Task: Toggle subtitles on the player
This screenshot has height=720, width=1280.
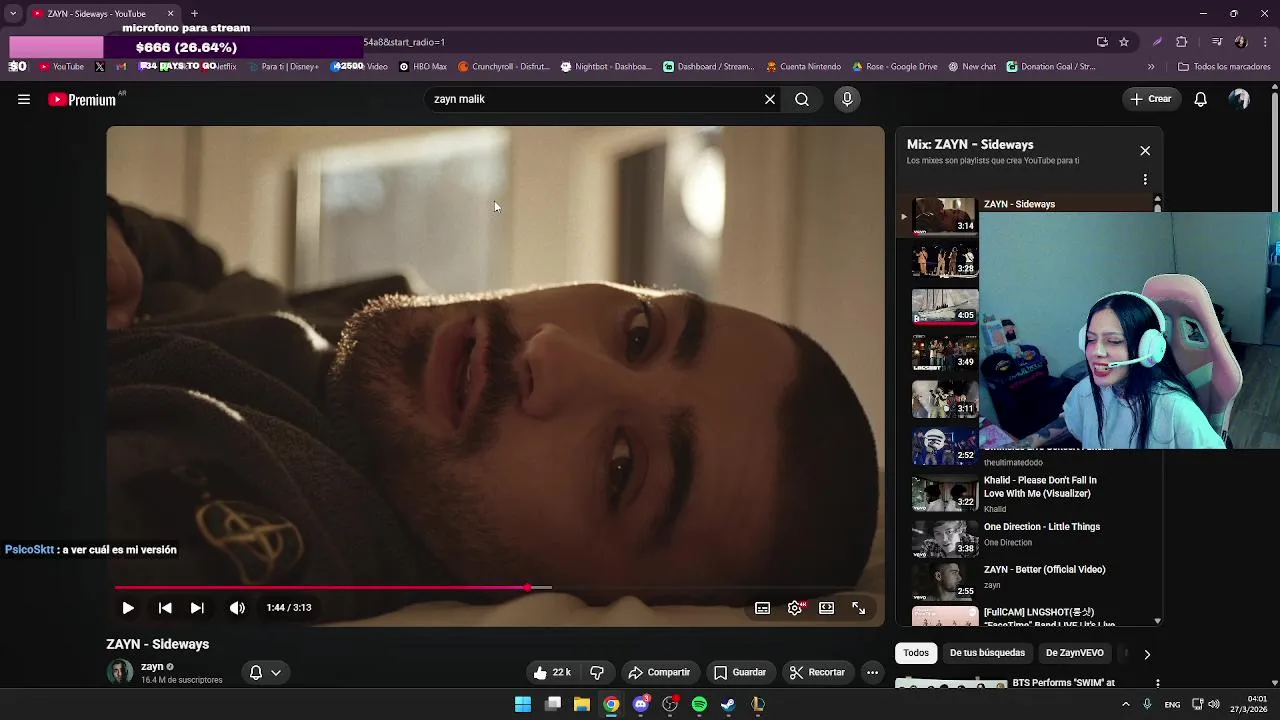Action: [x=762, y=607]
